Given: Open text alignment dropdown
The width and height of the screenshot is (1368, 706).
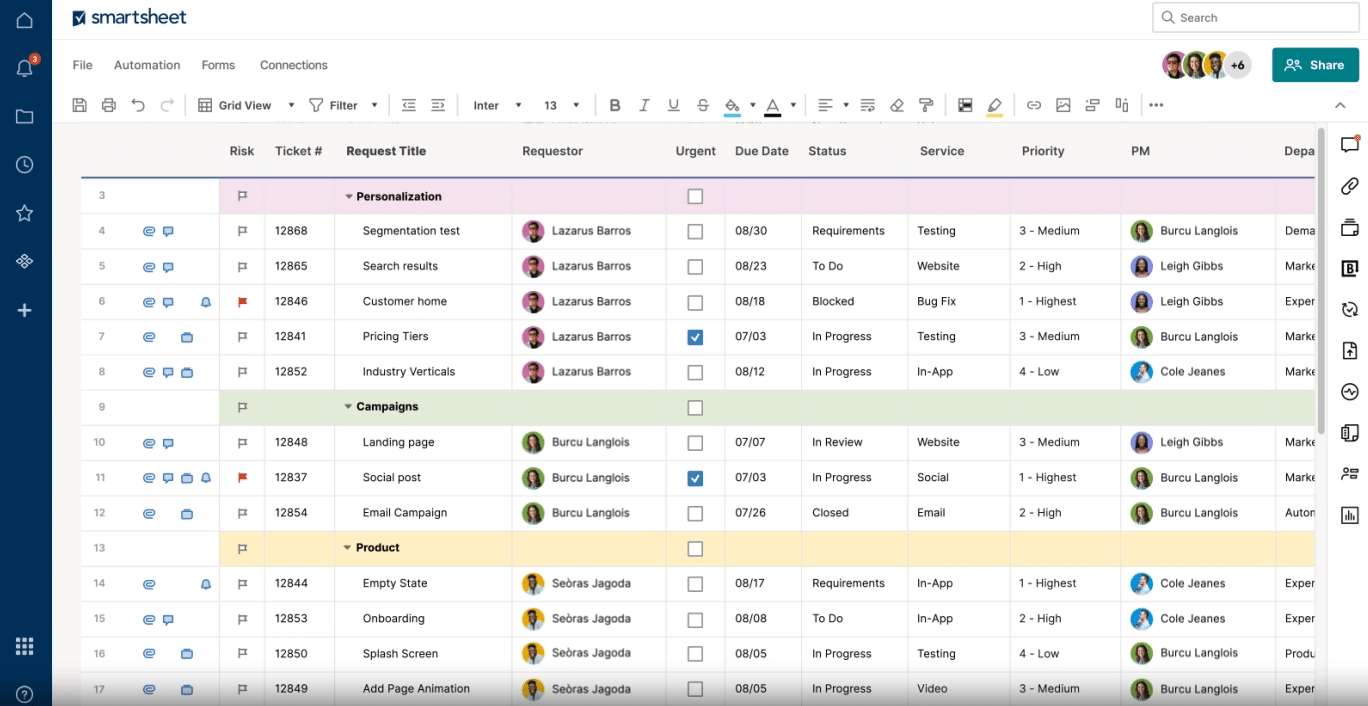Looking at the screenshot, I should point(832,105).
